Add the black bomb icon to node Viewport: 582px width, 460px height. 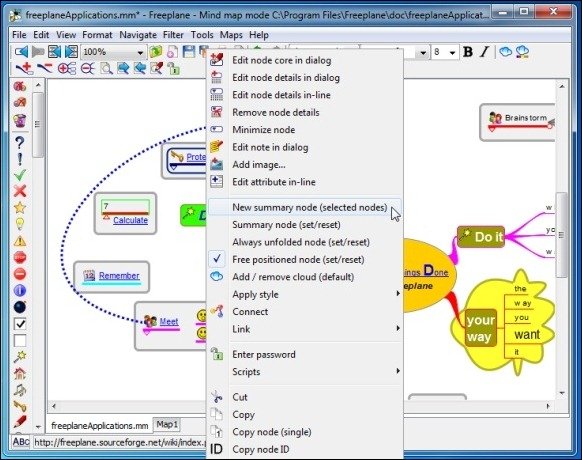pos(20,307)
